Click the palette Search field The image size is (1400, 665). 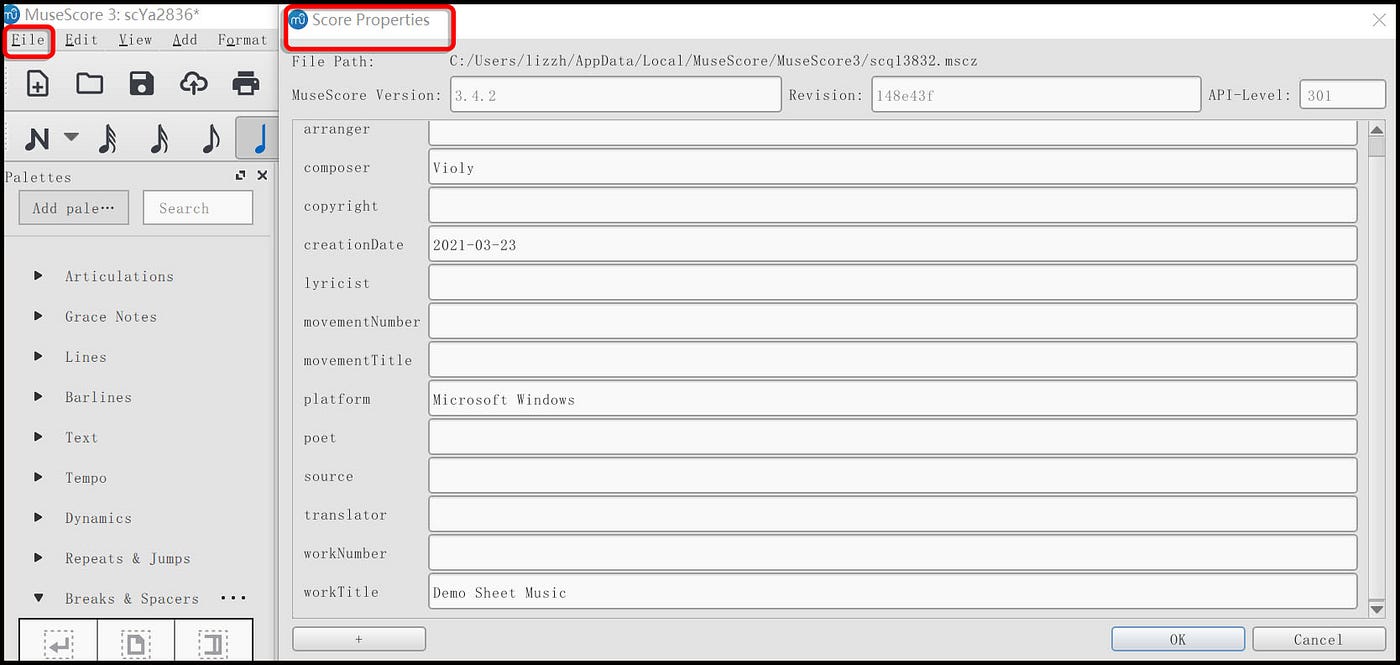pos(198,208)
